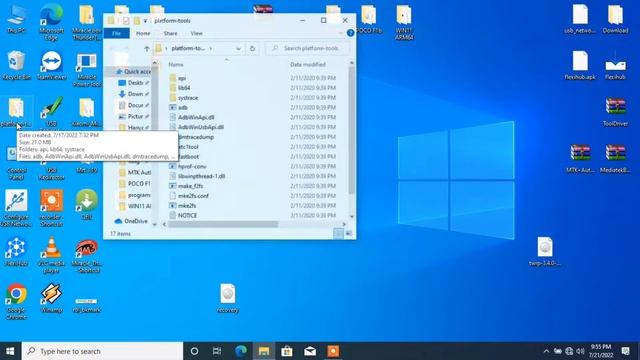The width and height of the screenshot is (640, 360).
Task: Open Google Chrome from the desktop
Action: 16,301
